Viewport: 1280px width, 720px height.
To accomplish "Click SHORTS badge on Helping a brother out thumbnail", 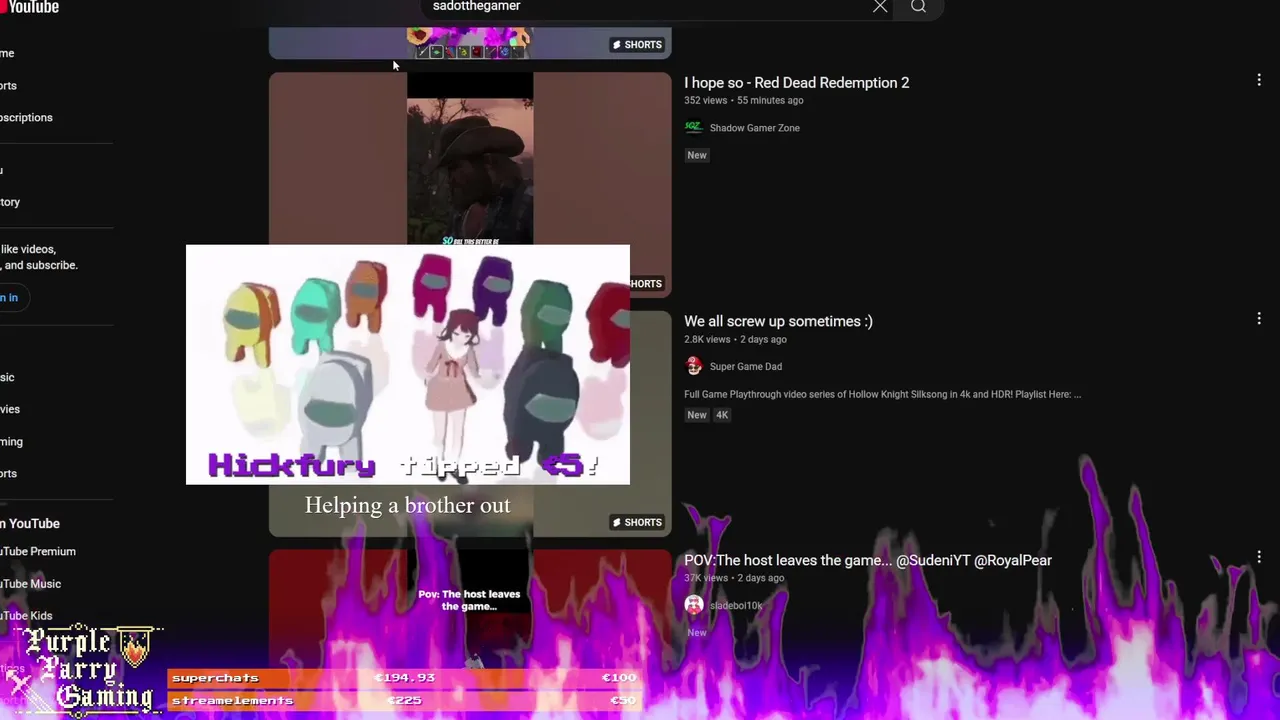I will point(637,522).
